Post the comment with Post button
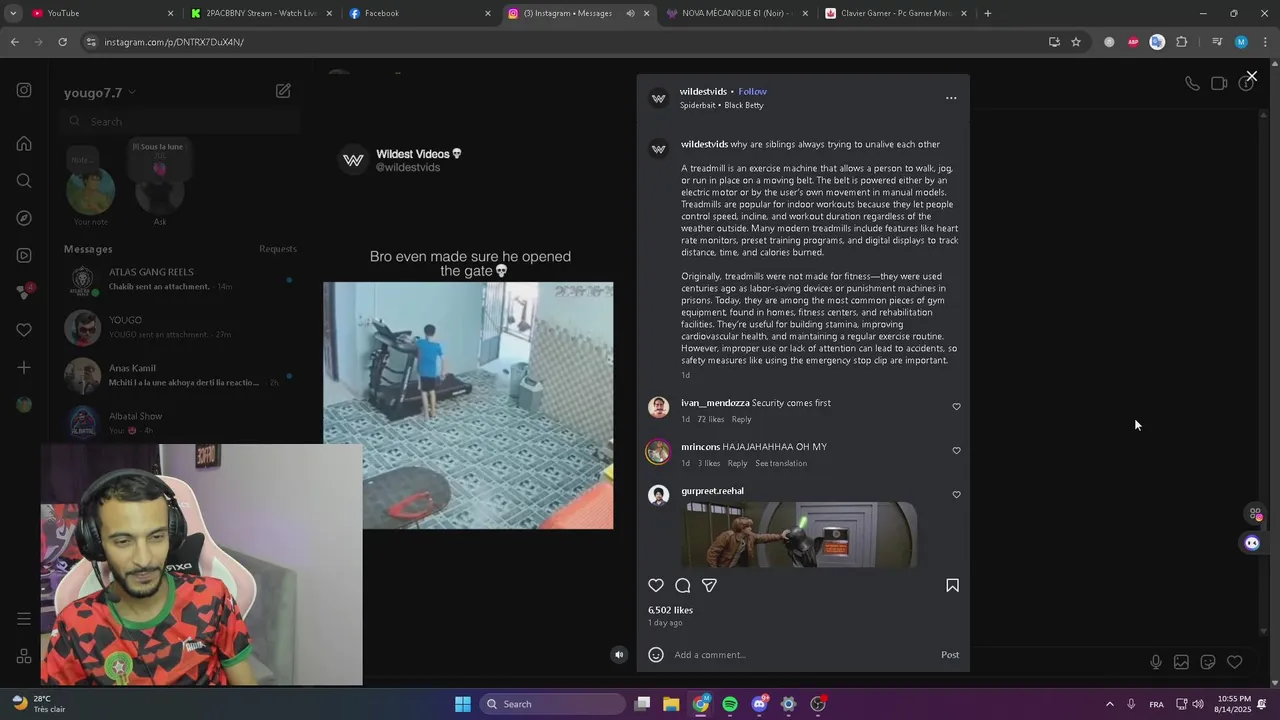This screenshot has width=1280, height=720. [950, 655]
